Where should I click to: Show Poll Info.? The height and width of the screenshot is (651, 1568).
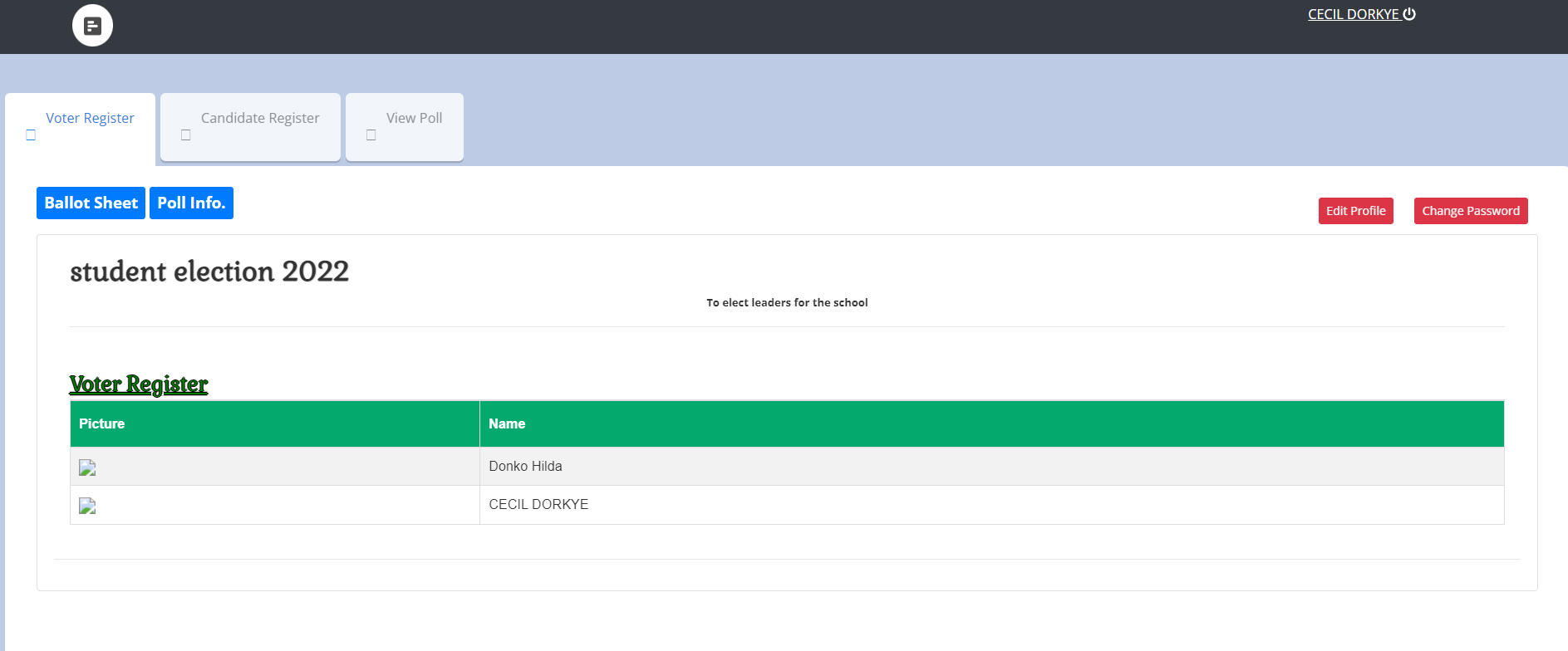(x=191, y=203)
